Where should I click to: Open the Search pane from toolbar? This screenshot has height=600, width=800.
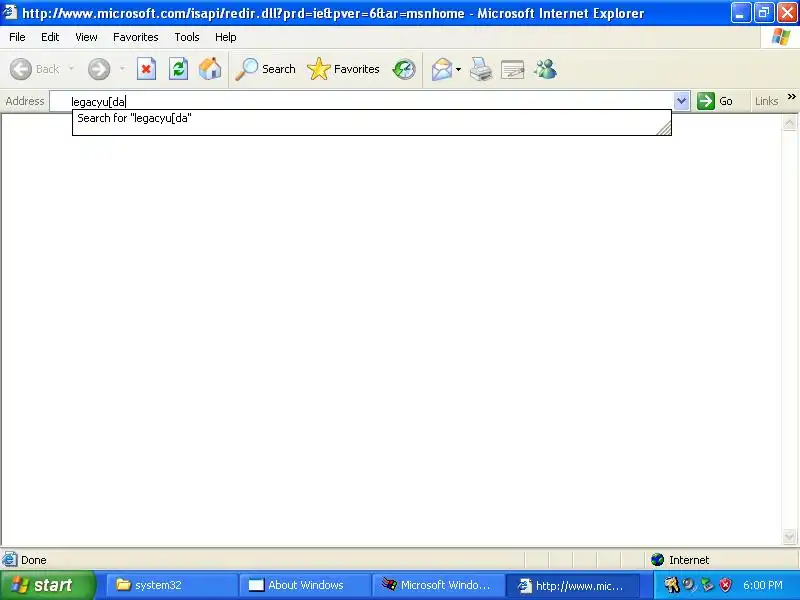tap(265, 69)
